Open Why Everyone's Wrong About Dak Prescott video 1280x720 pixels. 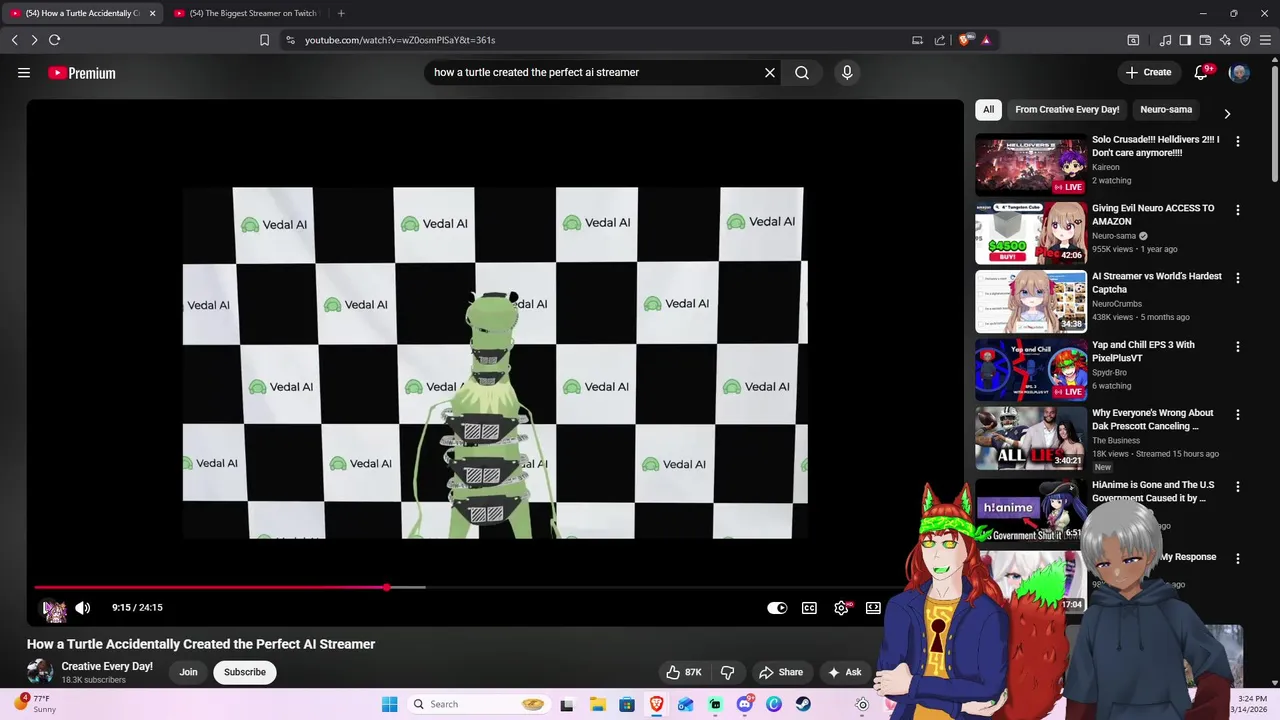click(1152, 419)
